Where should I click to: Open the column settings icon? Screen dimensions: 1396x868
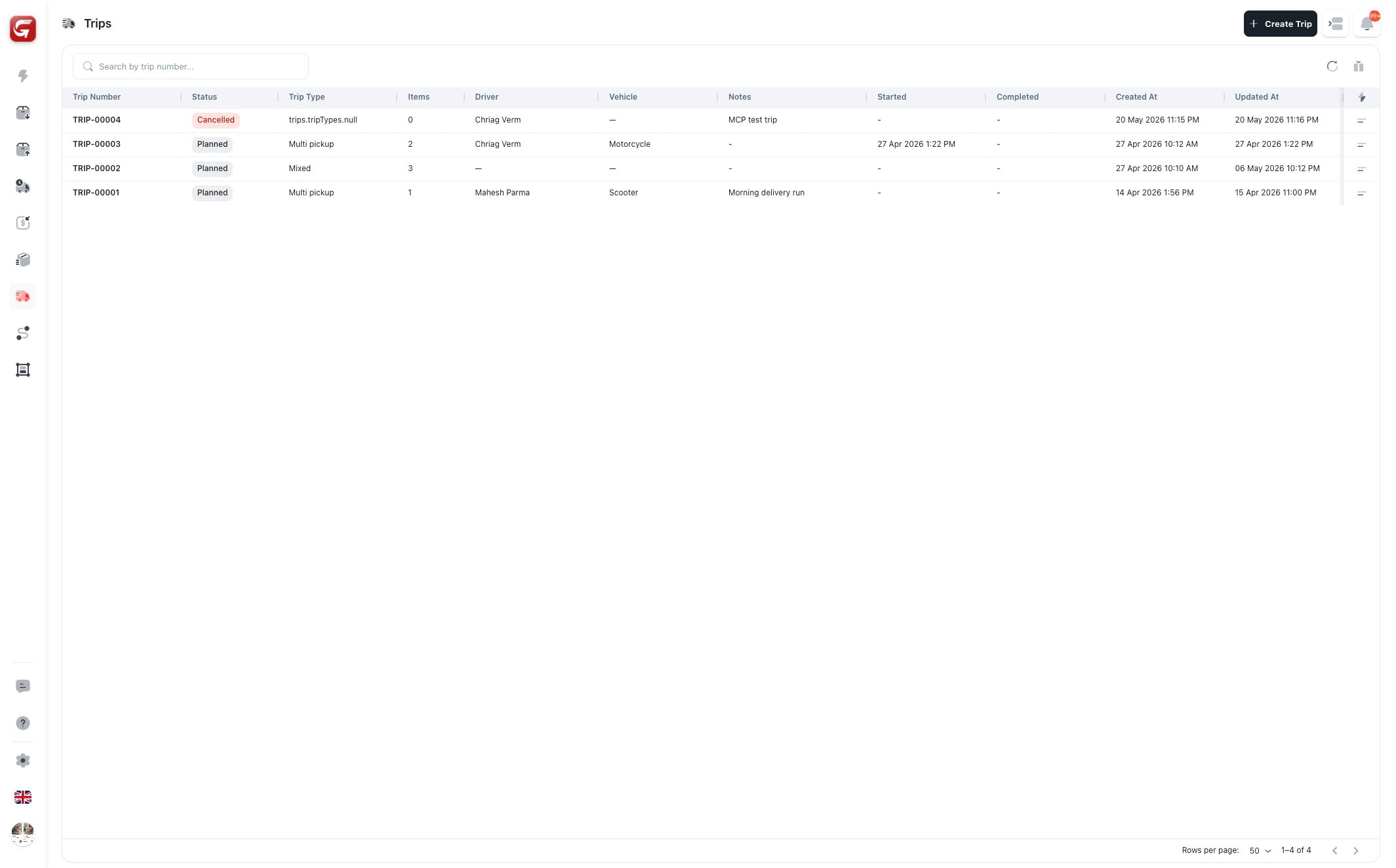pyautogui.click(x=1359, y=66)
